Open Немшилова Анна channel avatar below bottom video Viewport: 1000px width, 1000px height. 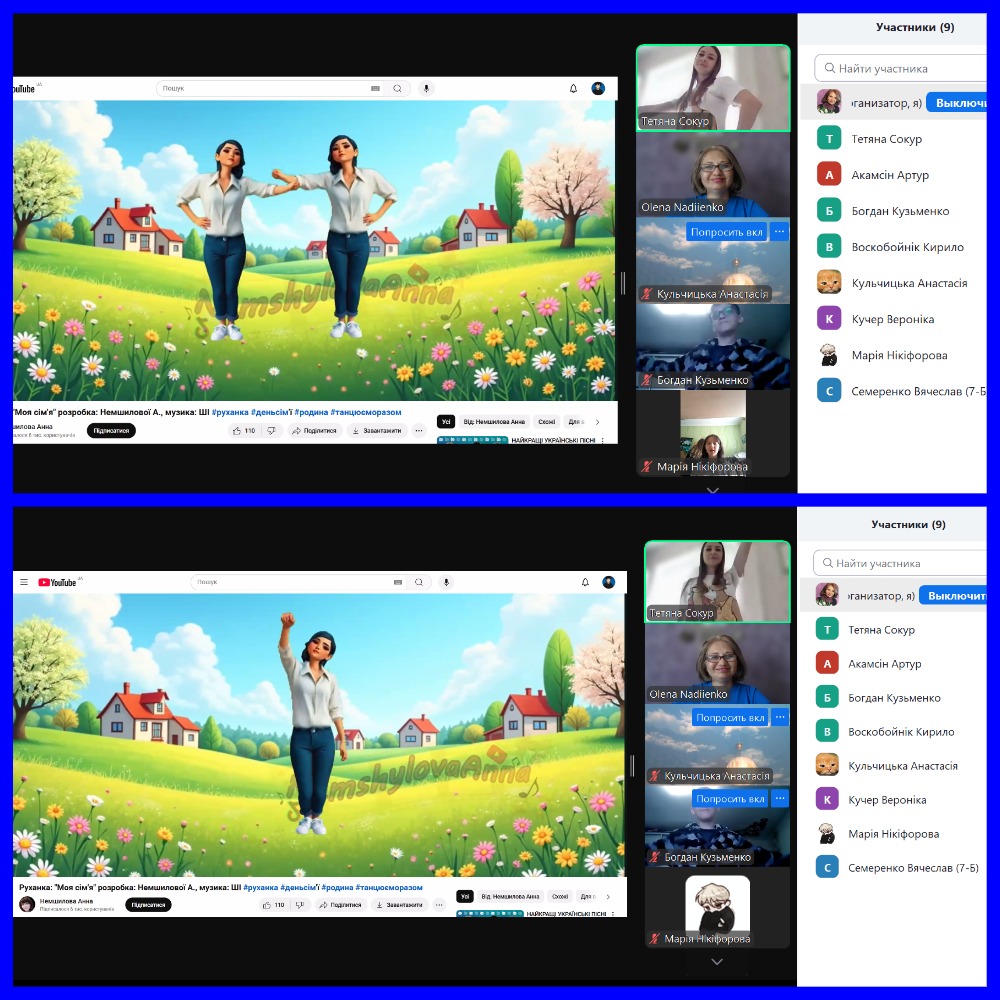[27, 904]
